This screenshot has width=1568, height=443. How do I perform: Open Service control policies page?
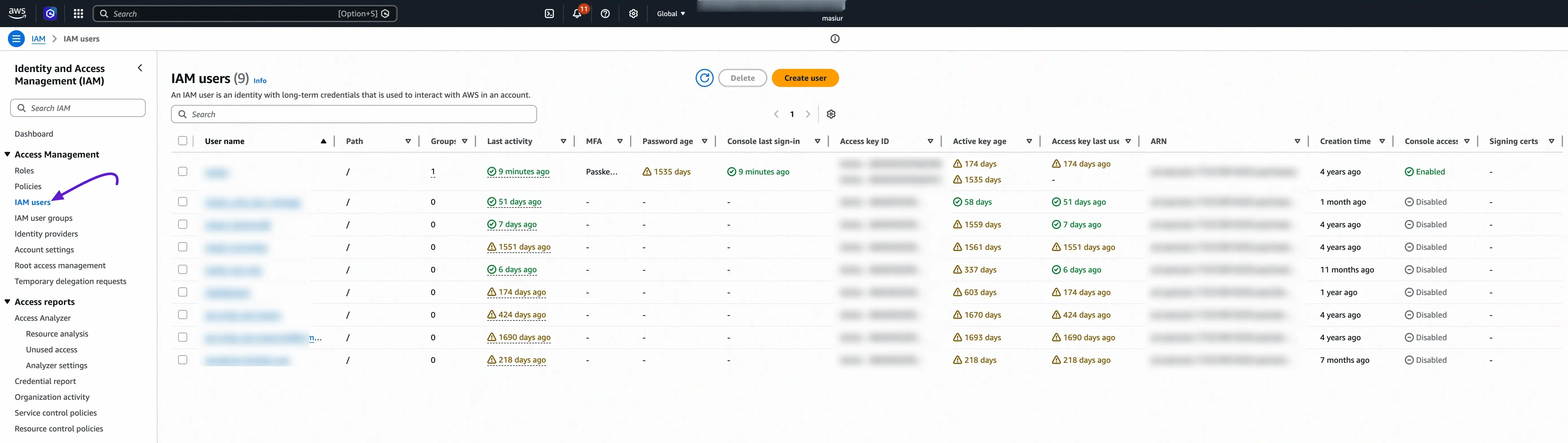55,413
